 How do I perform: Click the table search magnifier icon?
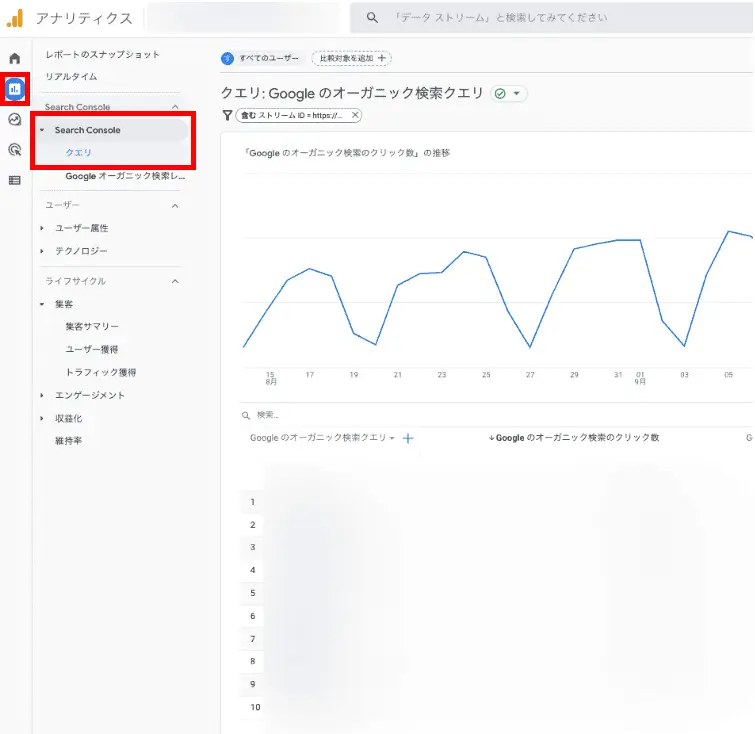[246, 415]
